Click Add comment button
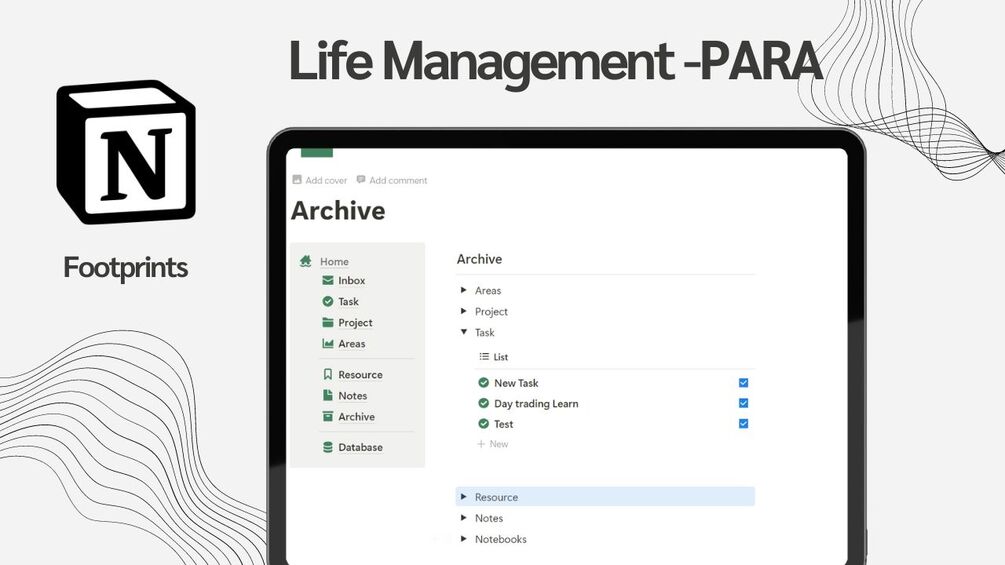1005x565 pixels. [x=392, y=181]
